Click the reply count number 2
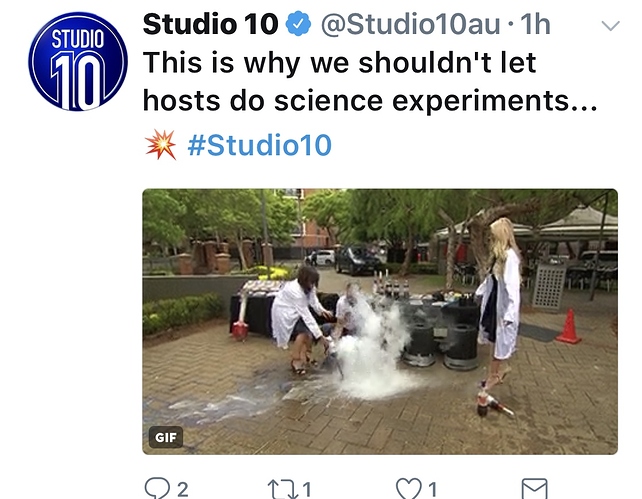Screen dimensions: 642x499 pos(183,489)
